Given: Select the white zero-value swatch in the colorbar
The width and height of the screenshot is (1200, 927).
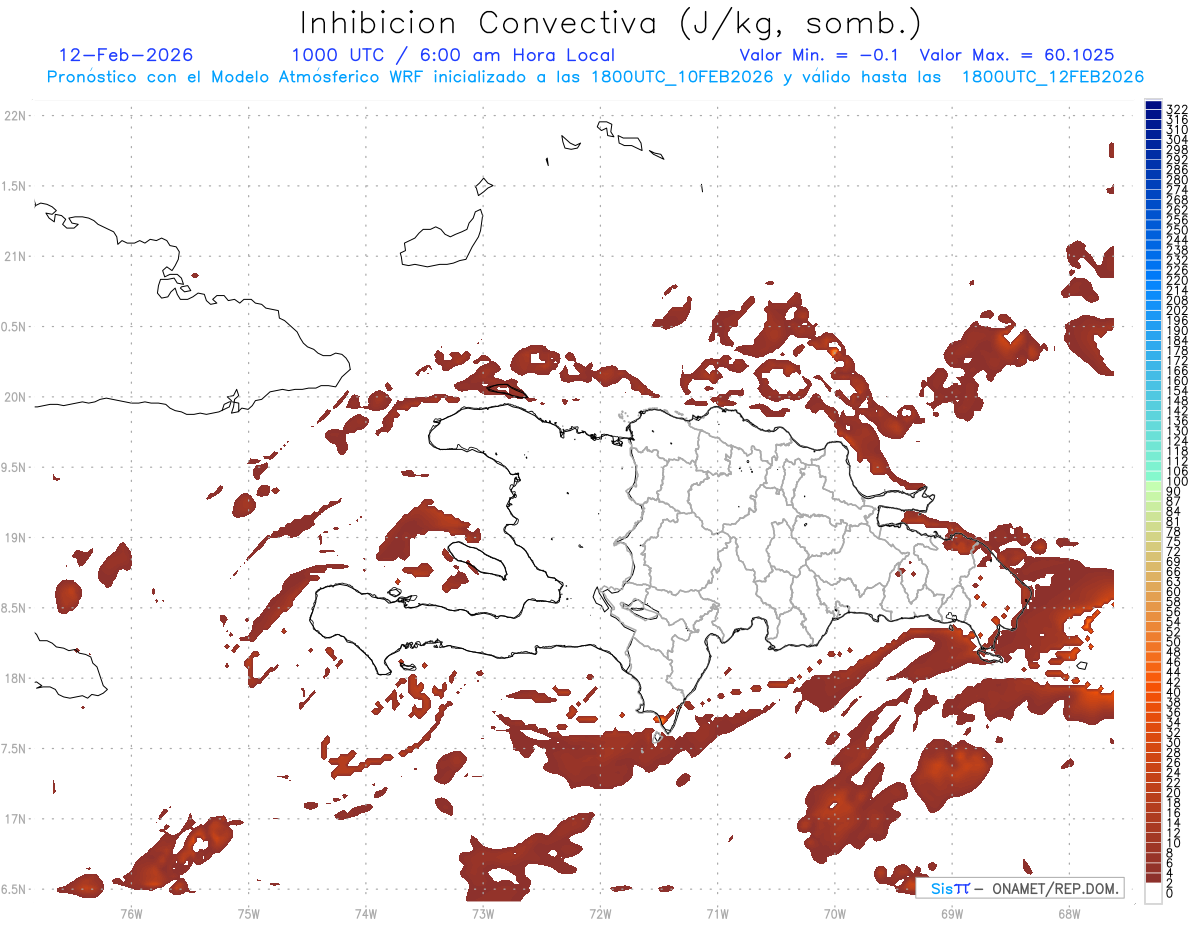Looking at the screenshot, I should [1153, 894].
